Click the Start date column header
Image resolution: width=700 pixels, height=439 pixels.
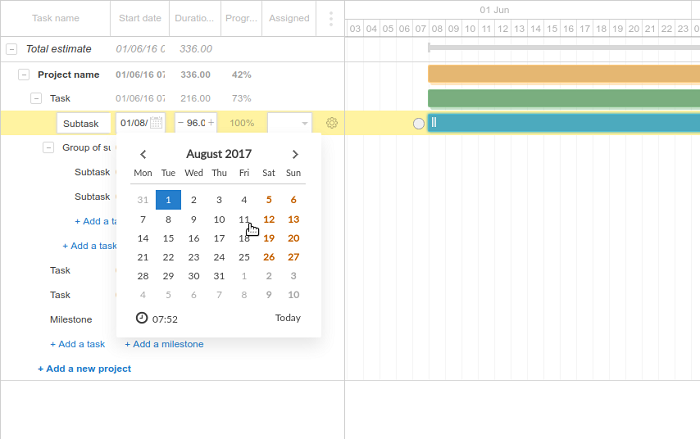(139, 18)
